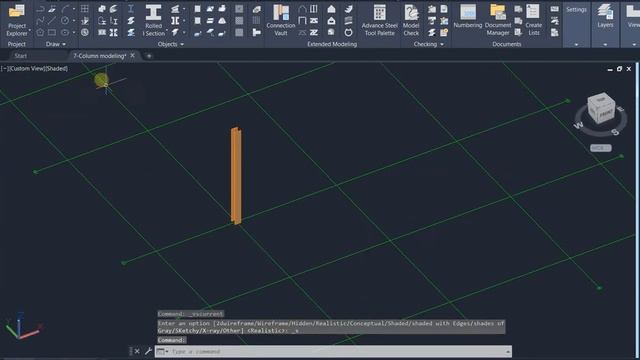Viewport: 640px width, 360px height.
Task: Click the T-shaped connection icon
Action: [x=256, y=32]
